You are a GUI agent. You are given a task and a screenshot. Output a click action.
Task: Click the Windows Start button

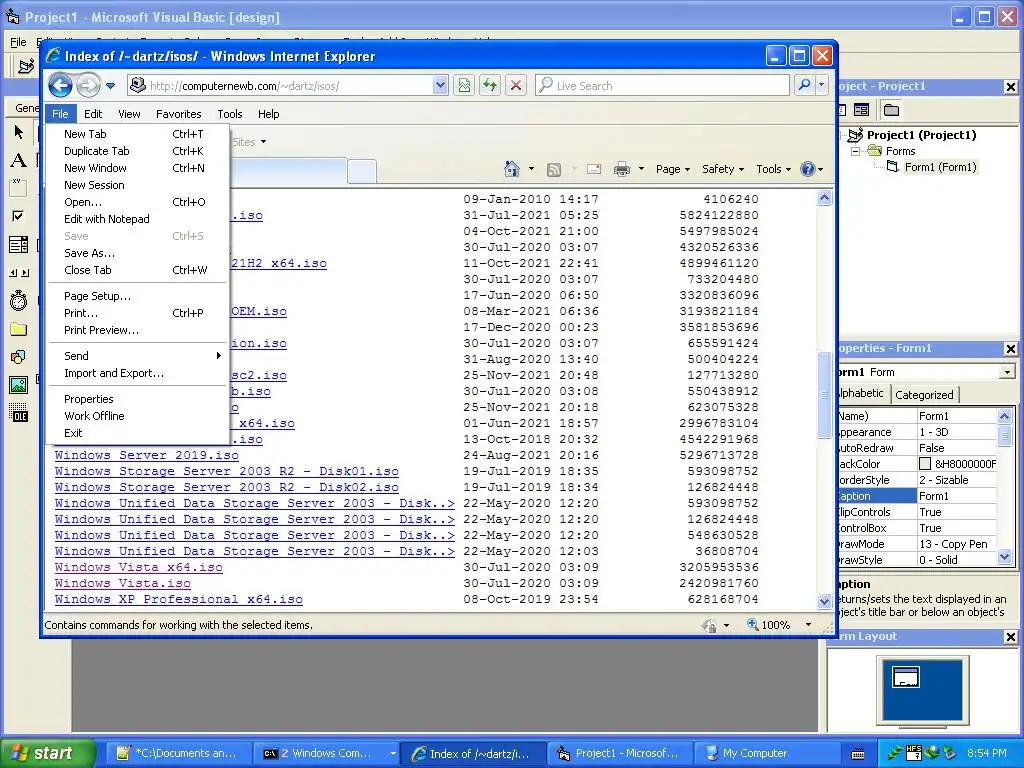[x=47, y=753]
